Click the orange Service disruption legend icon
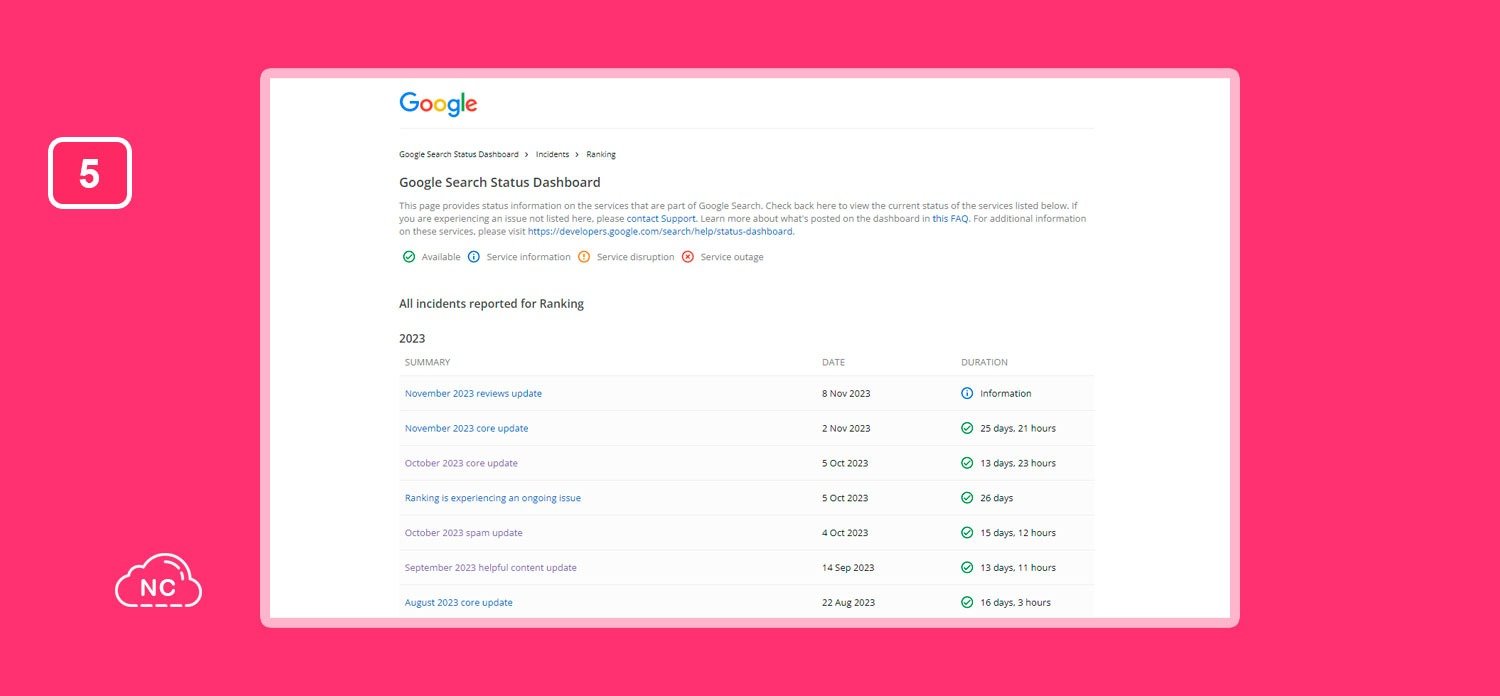 584,257
